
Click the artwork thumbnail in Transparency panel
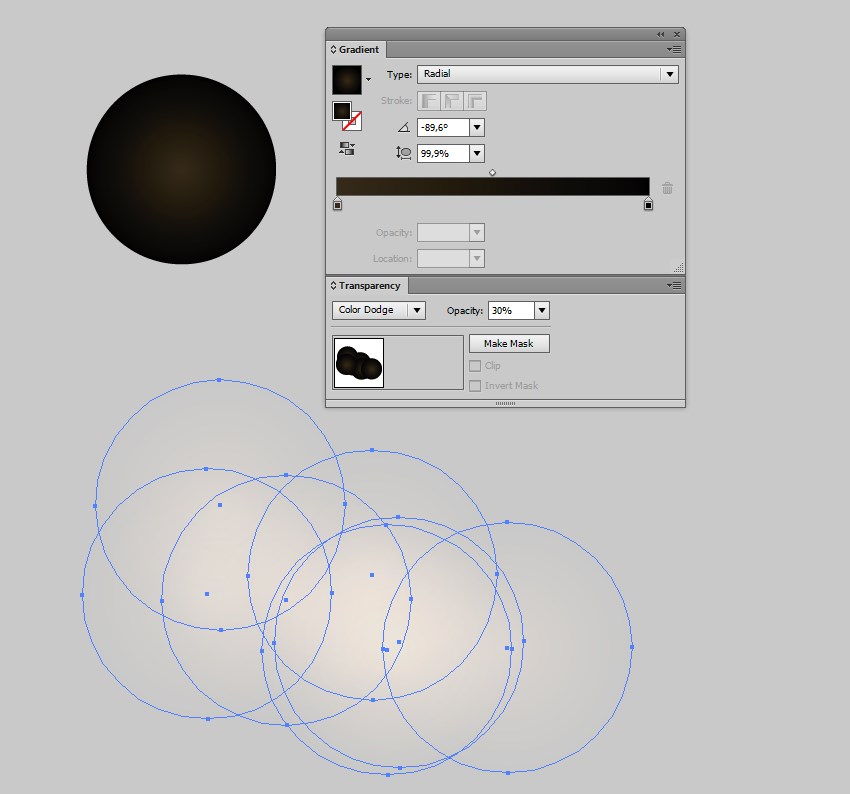tap(359, 363)
